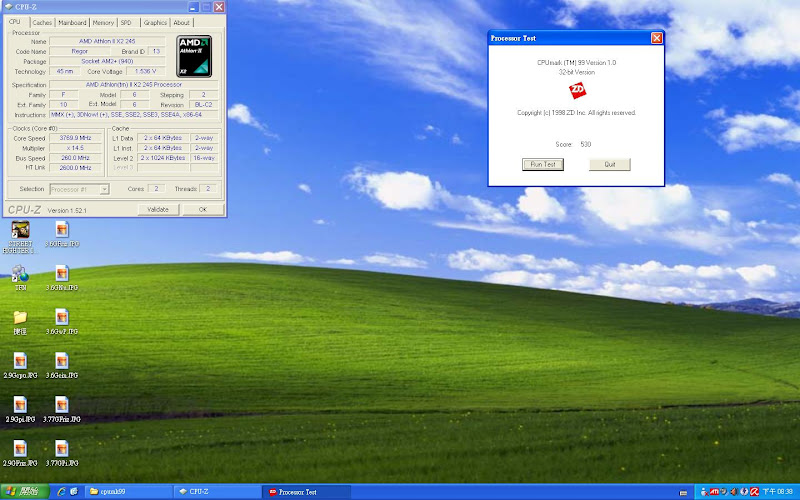Click the cpumk99 taskbar button

click(x=128, y=492)
